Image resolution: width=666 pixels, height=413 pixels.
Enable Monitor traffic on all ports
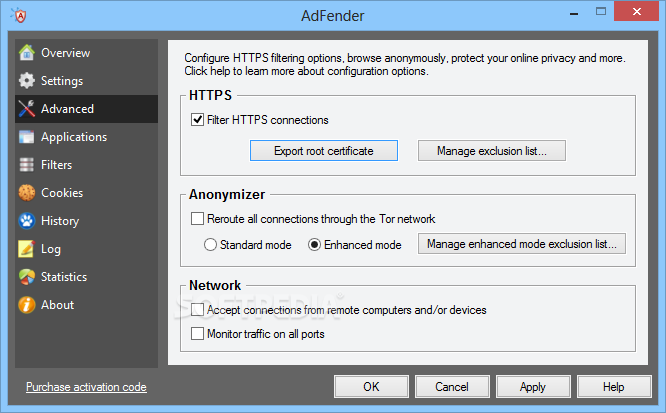point(198,334)
